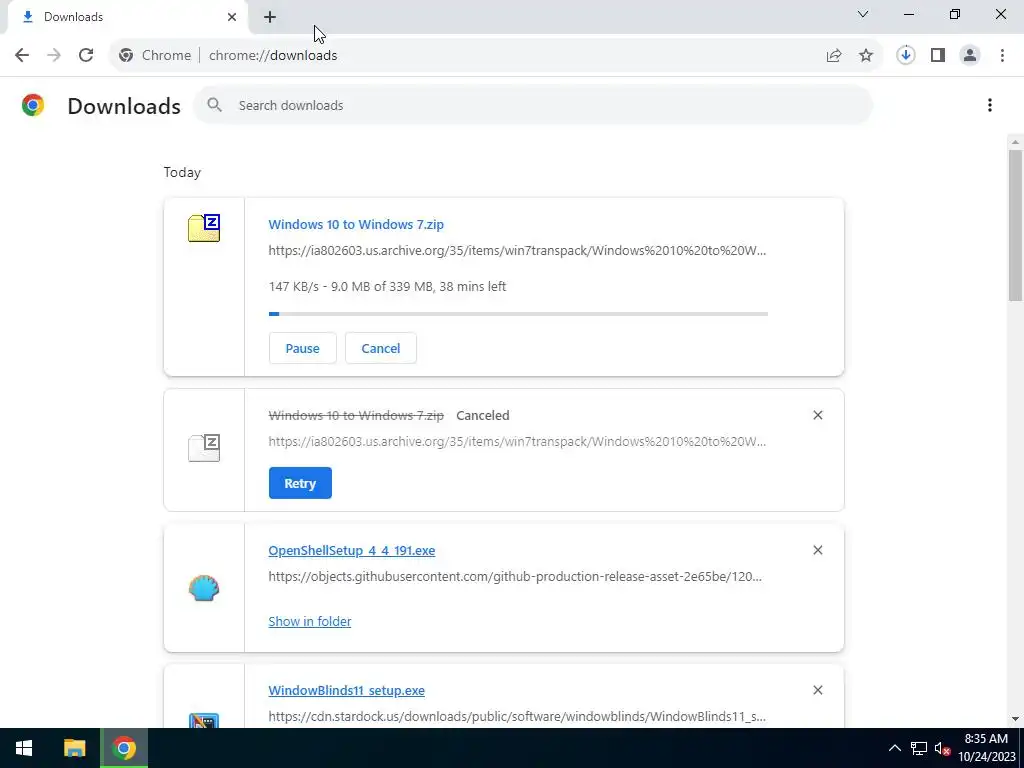This screenshot has height=768, width=1024.
Task: Open the Windows 10 to Windows 7.zip link
Action: (356, 224)
